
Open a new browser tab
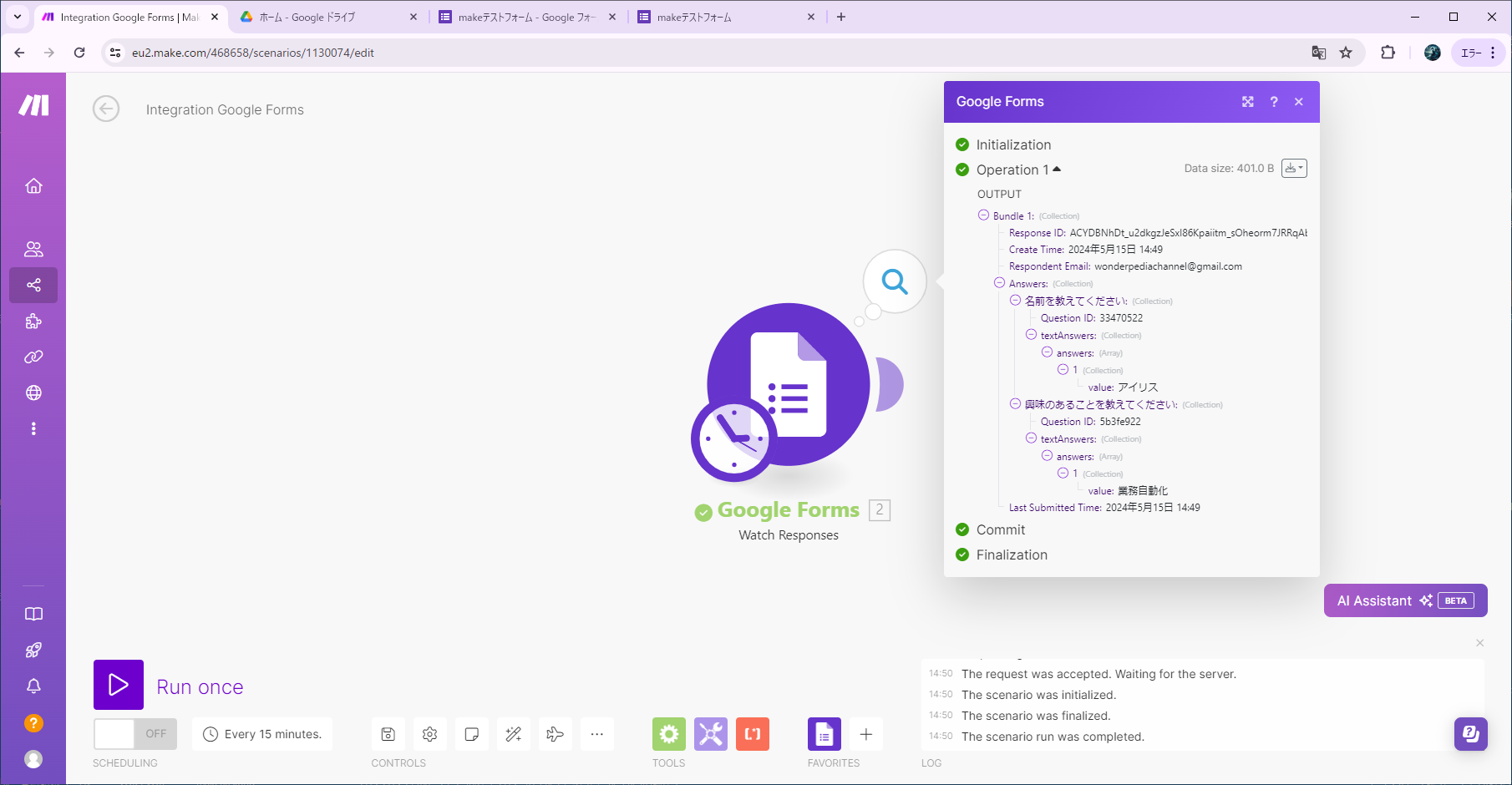coord(841,17)
